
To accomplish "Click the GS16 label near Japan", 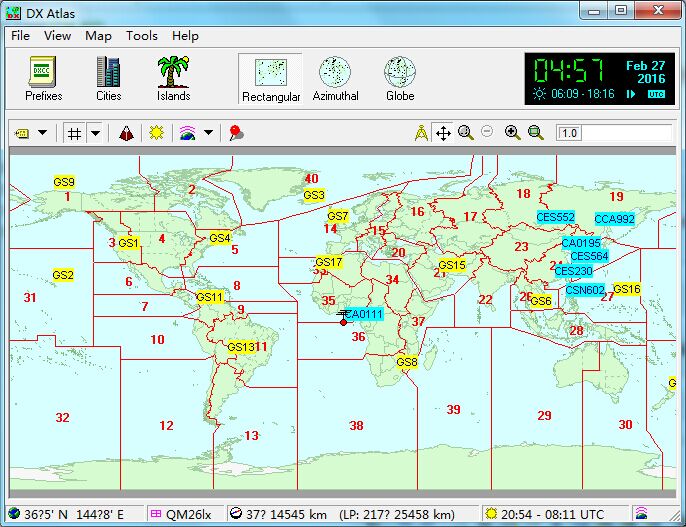I will click(x=627, y=289).
